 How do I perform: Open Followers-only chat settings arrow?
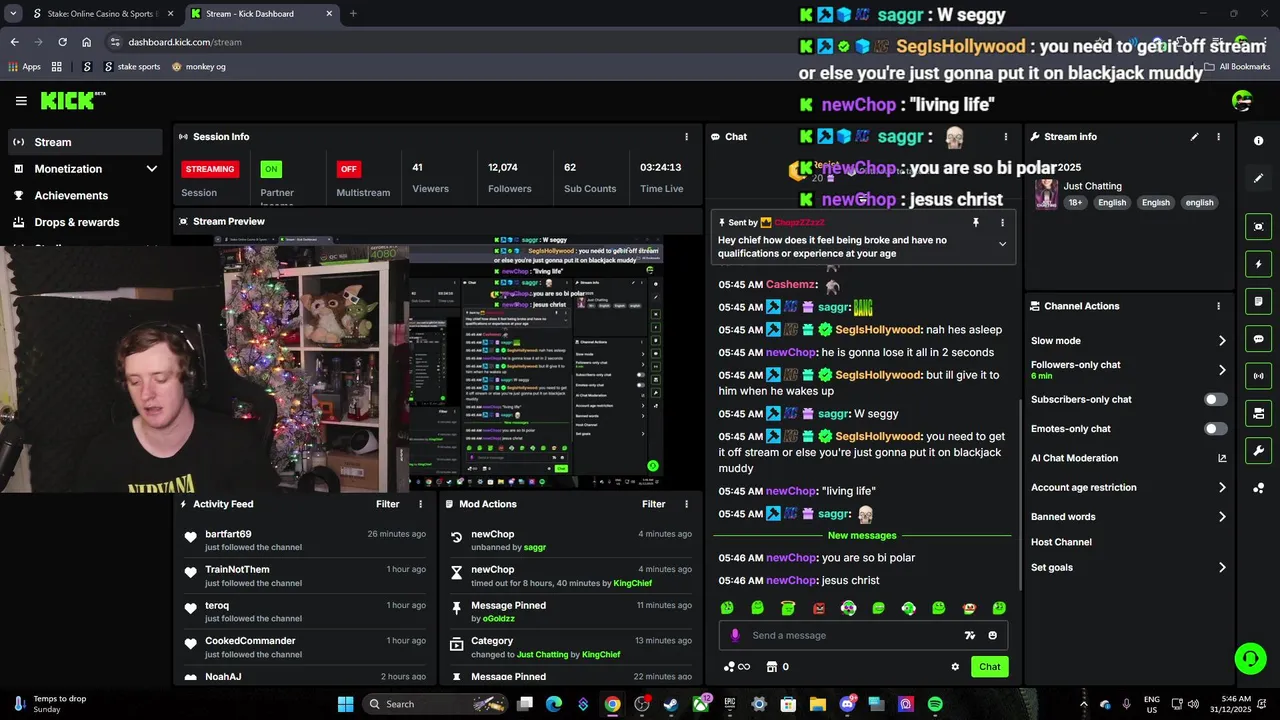click(x=1222, y=370)
